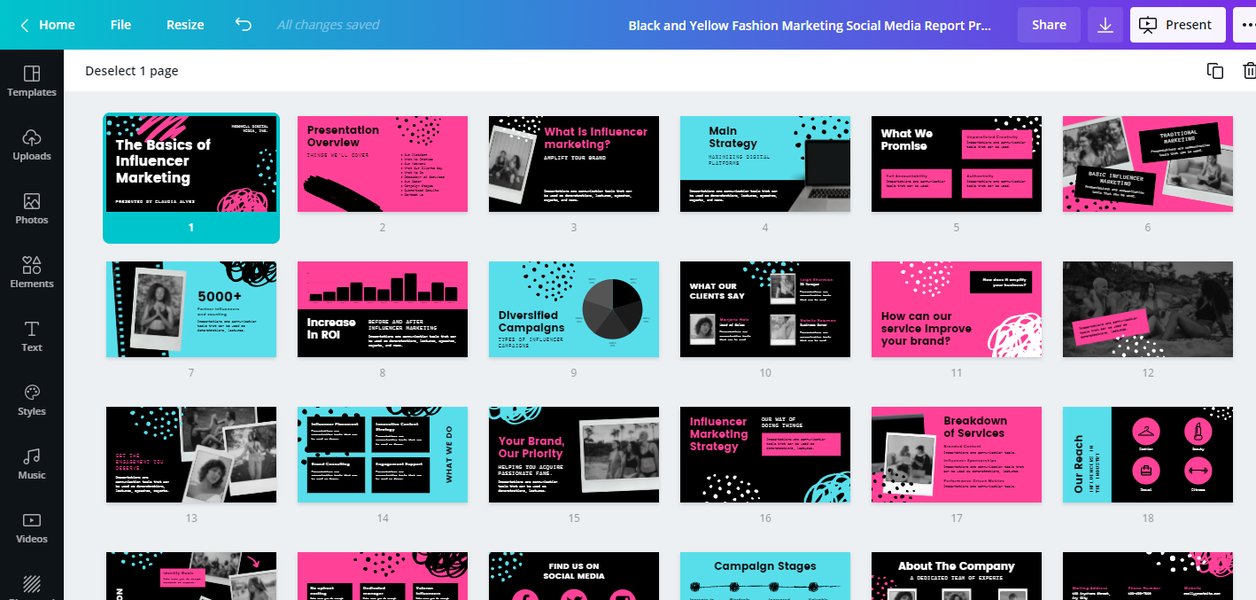Select slide 6 Traditional Marketing
The image size is (1256, 600).
tap(1148, 164)
